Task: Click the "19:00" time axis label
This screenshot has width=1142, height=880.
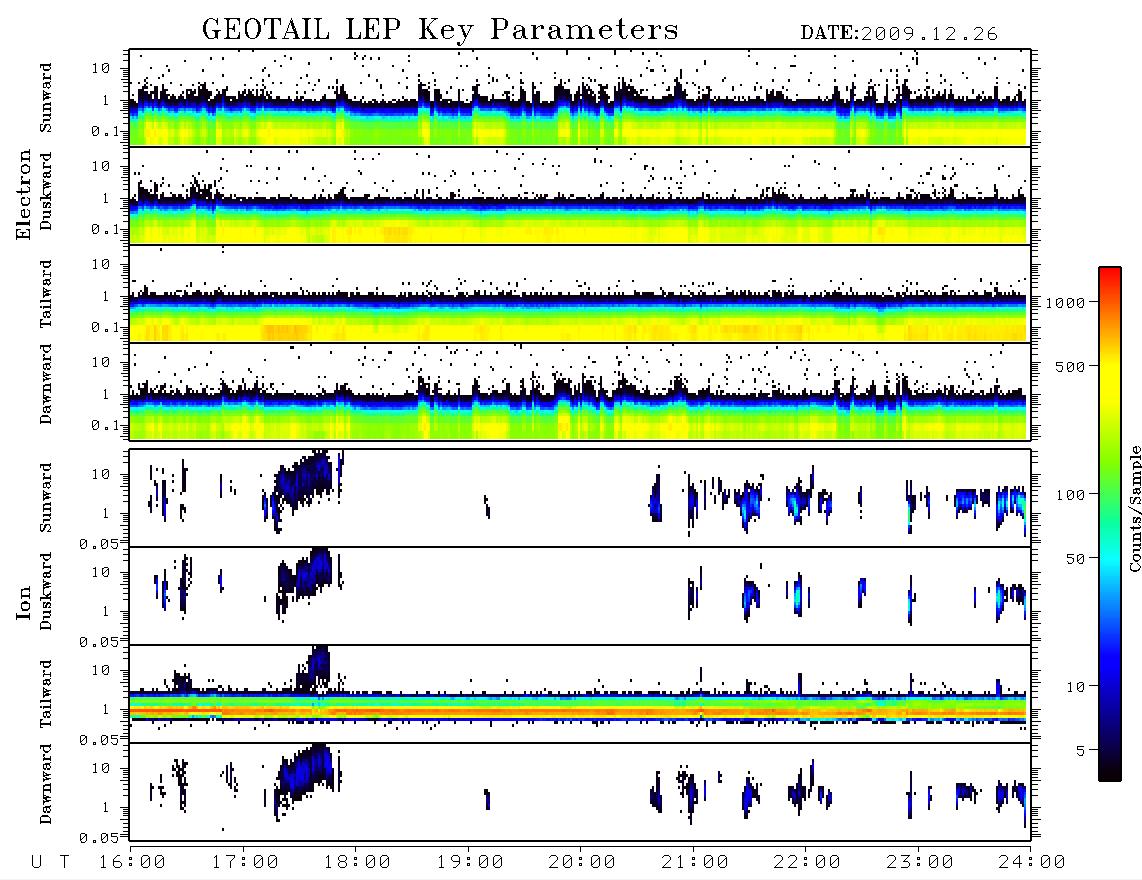Action: click(470, 862)
